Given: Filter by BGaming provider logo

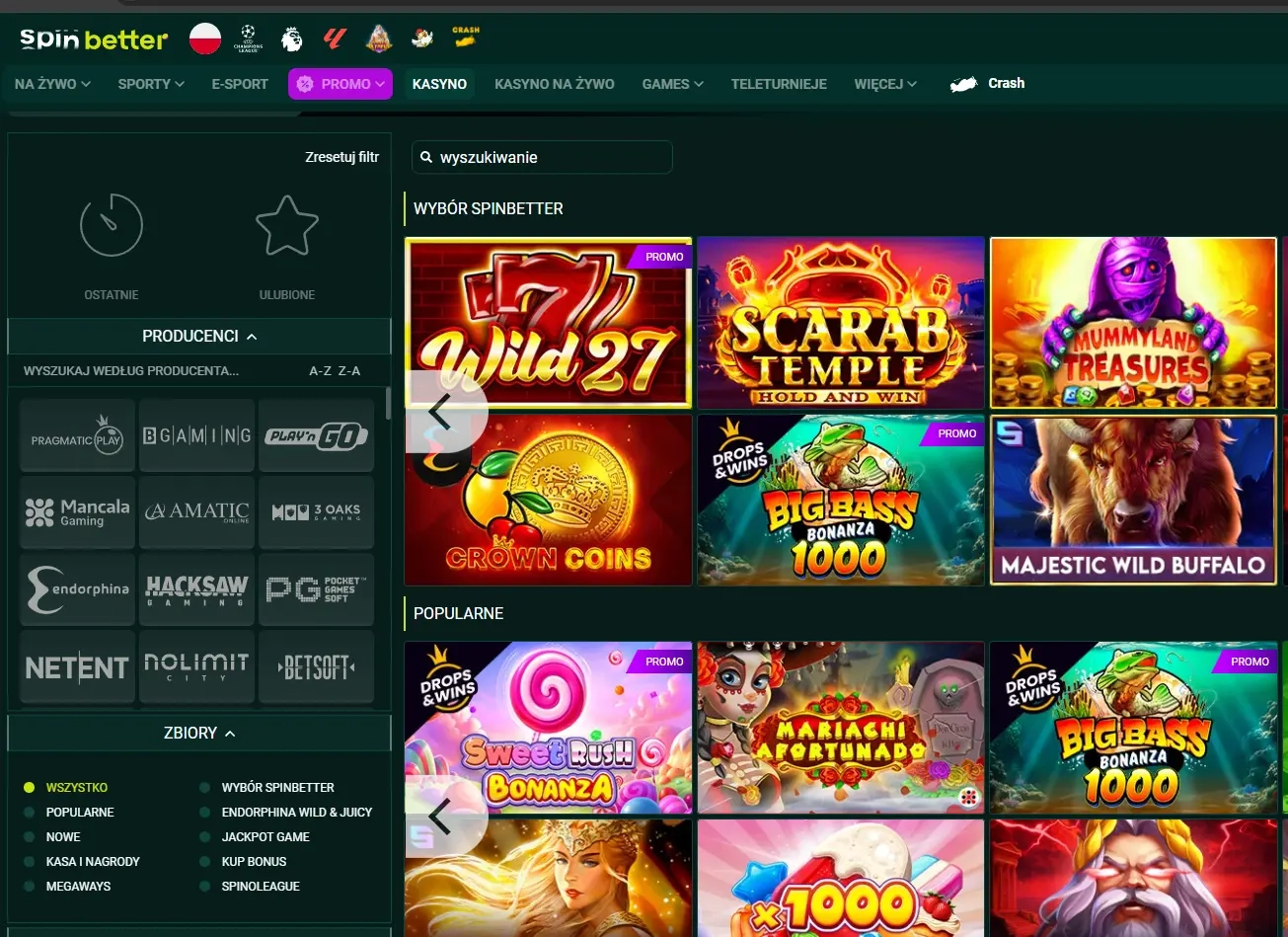Looking at the screenshot, I should tap(196, 435).
